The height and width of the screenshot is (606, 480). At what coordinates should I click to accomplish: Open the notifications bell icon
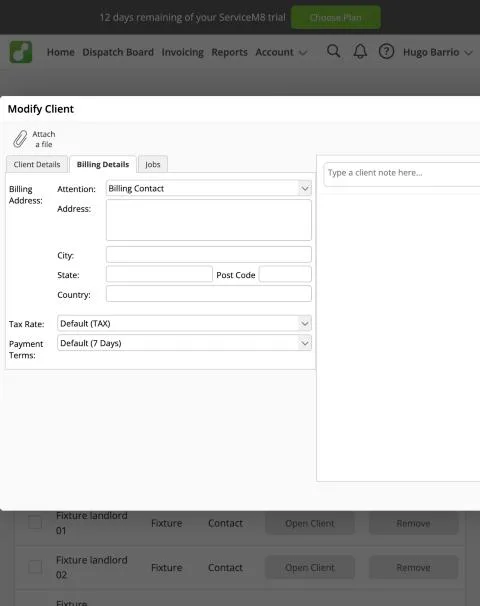pyautogui.click(x=360, y=51)
